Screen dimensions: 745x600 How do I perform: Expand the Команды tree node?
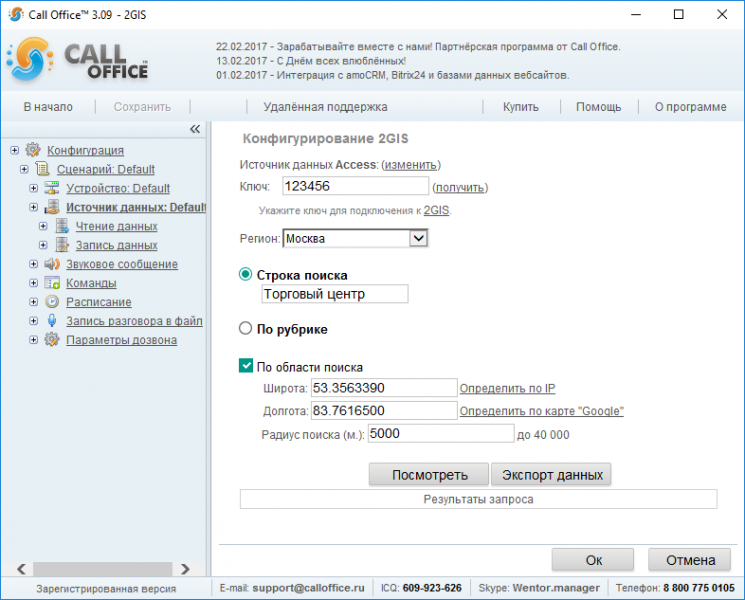(33, 283)
